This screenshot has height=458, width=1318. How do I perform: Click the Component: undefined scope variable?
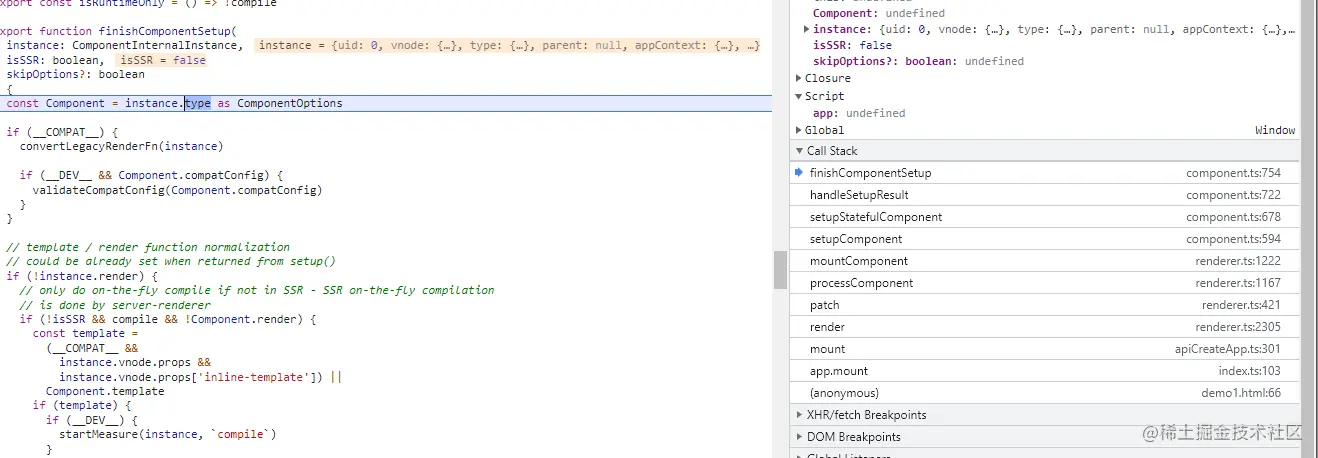[x=878, y=13]
